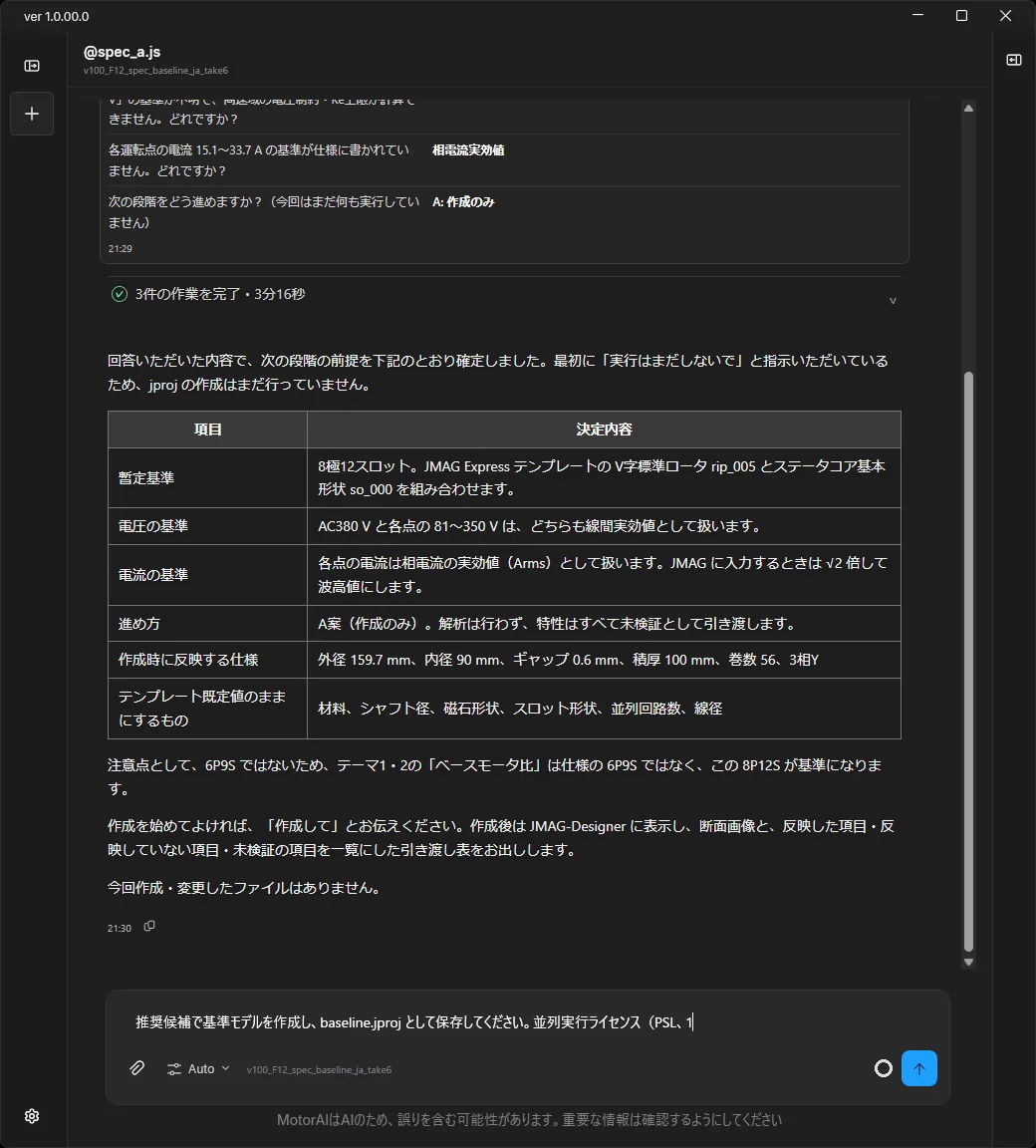Click the vertical scrollbar thumb
Viewport: 1036px width, 1148px height.
tap(968, 661)
